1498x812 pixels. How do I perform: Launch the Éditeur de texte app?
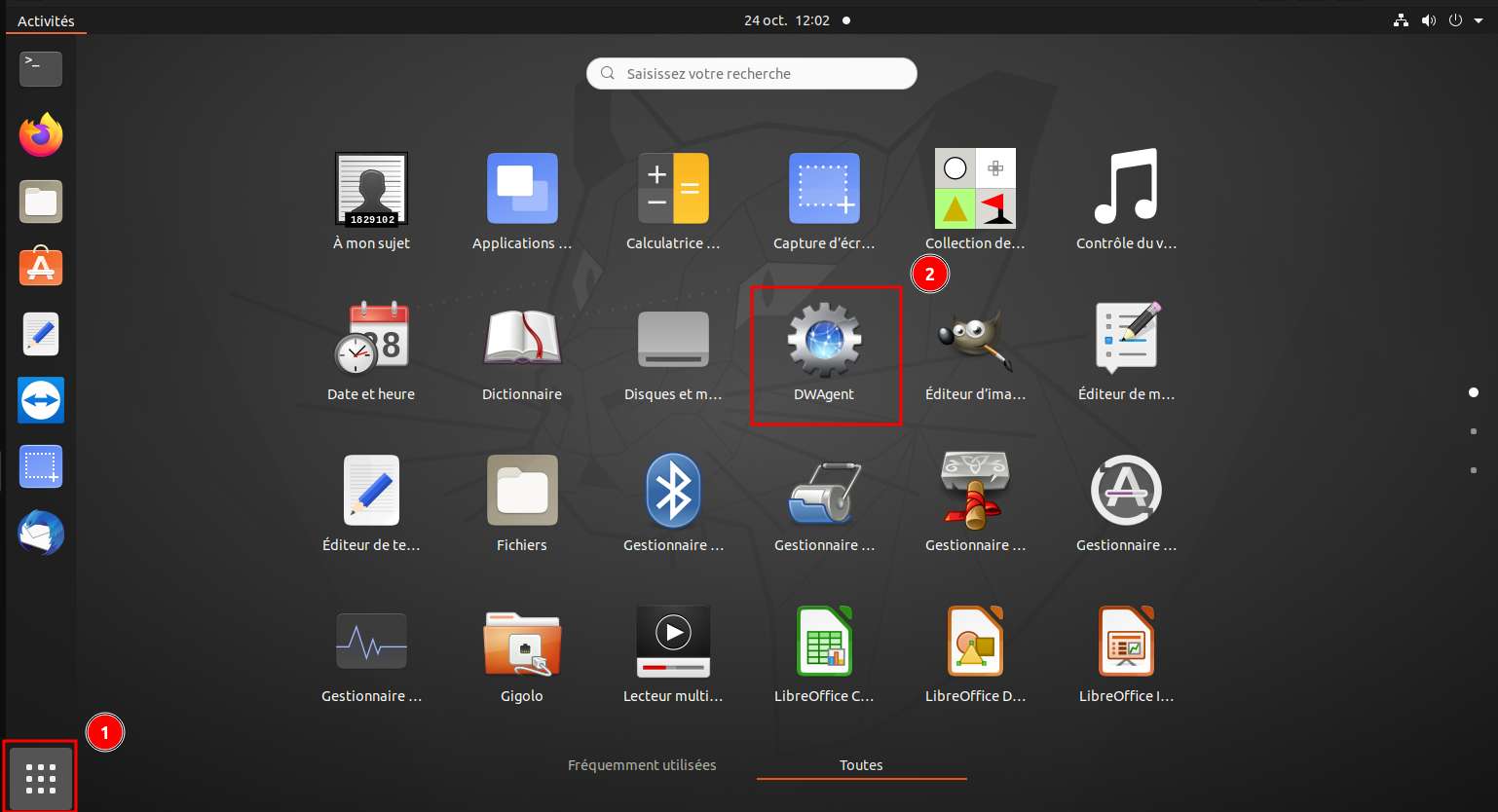[371, 503]
